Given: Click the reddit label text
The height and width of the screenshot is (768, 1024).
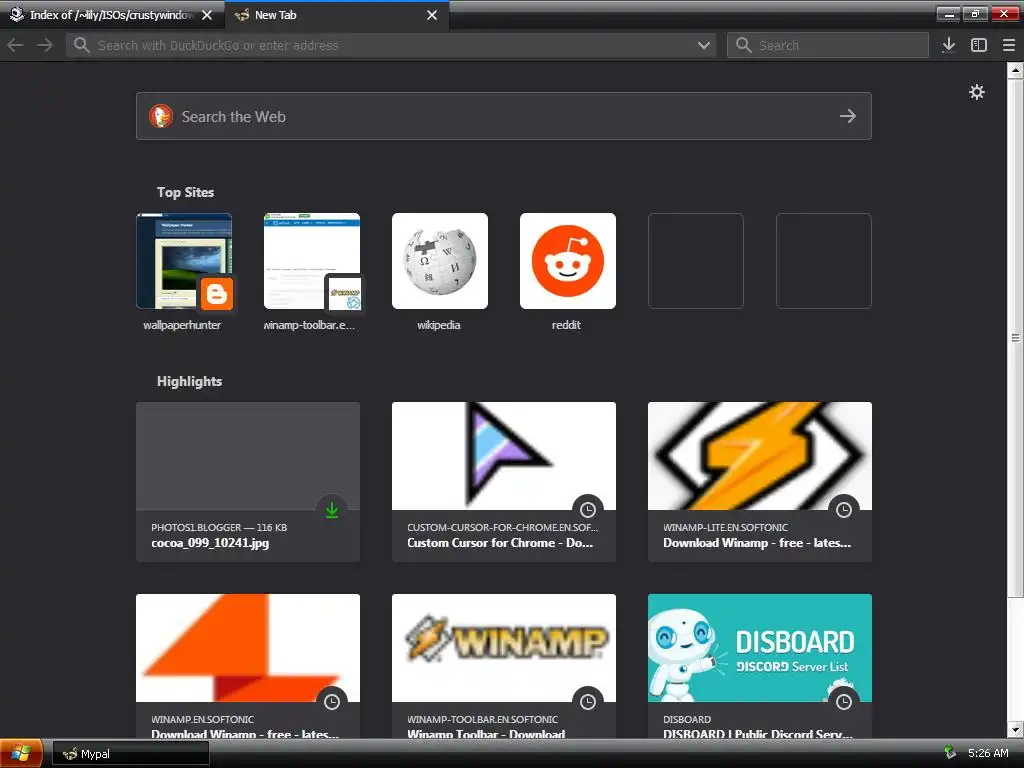Looking at the screenshot, I should [566, 325].
